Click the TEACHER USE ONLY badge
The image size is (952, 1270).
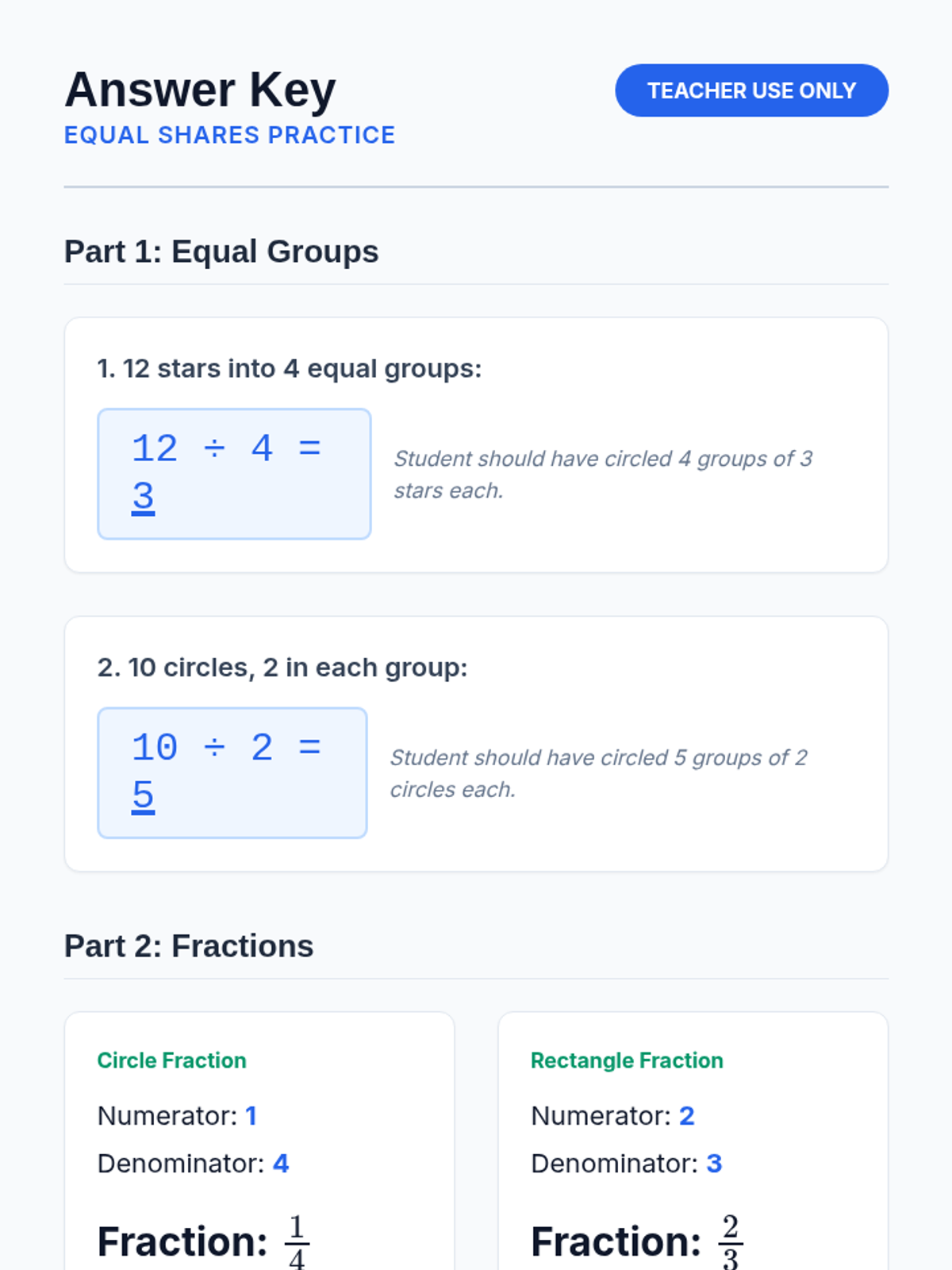click(x=751, y=90)
